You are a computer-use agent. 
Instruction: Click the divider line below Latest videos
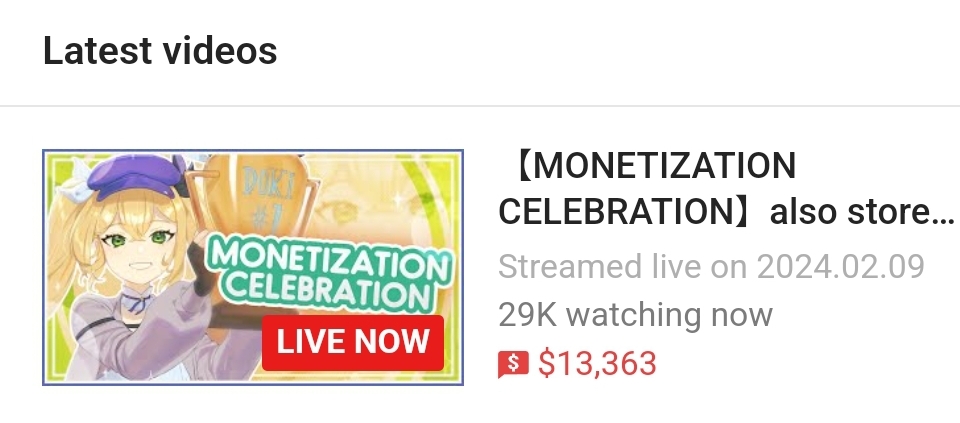tap(480, 106)
